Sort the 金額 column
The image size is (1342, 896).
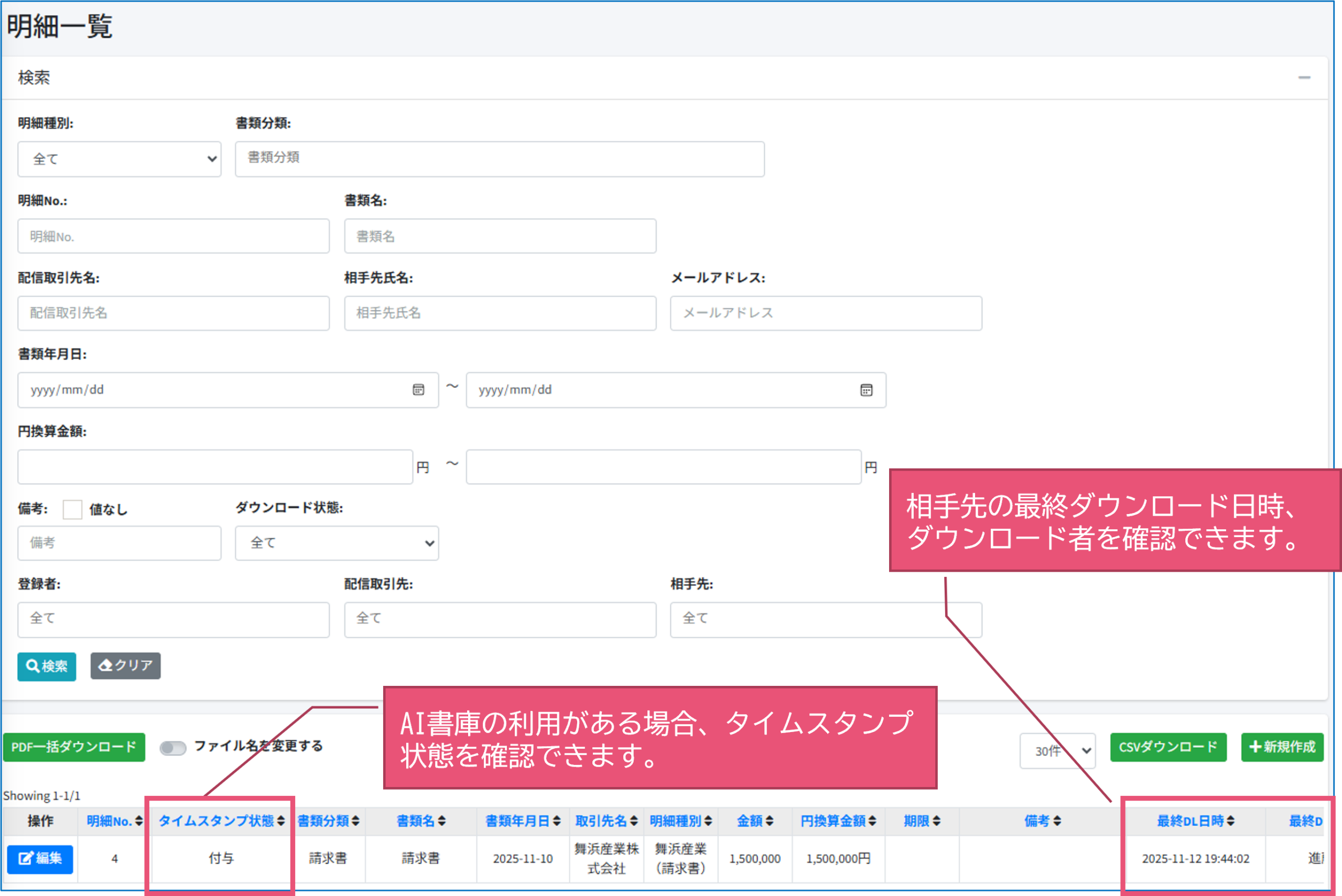tap(770, 821)
